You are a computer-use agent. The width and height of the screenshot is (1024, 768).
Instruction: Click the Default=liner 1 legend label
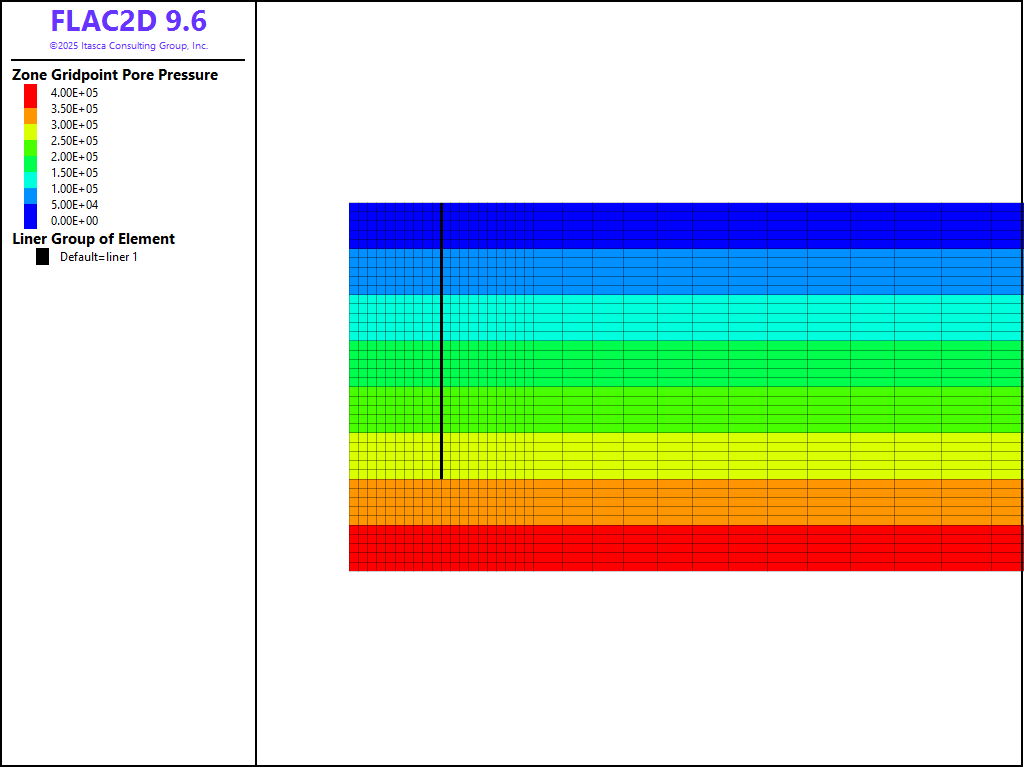tap(99, 257)
